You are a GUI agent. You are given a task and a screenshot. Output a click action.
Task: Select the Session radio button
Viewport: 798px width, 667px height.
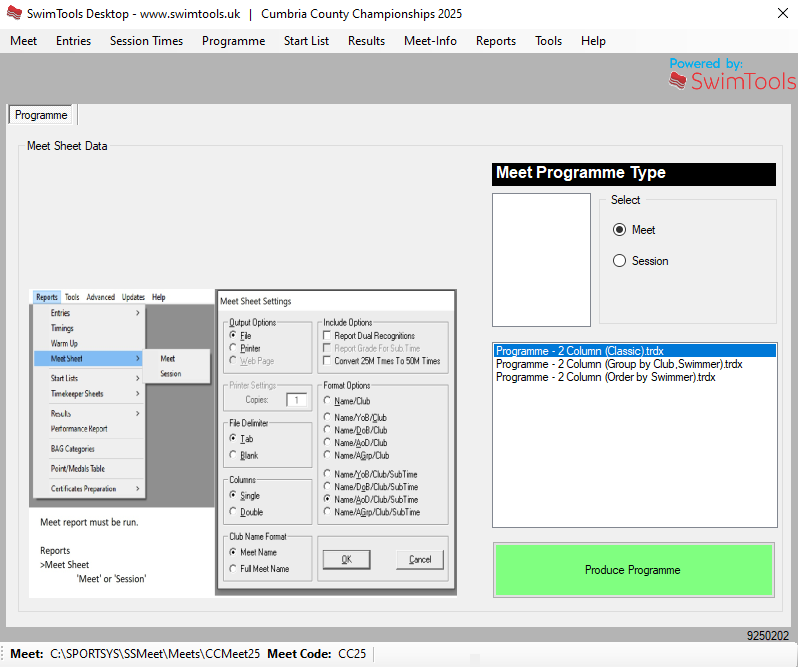[x=620, y=261]
